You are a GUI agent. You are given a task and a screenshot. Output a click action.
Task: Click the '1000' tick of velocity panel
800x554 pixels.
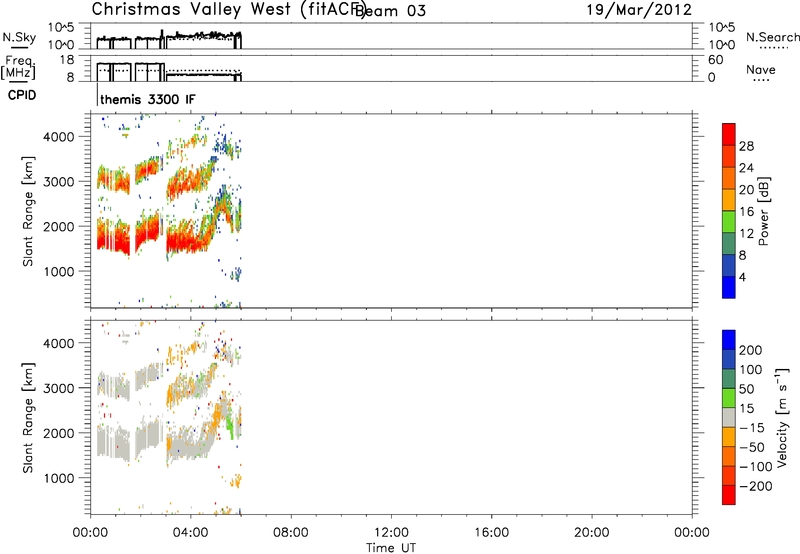click(59, 479)
